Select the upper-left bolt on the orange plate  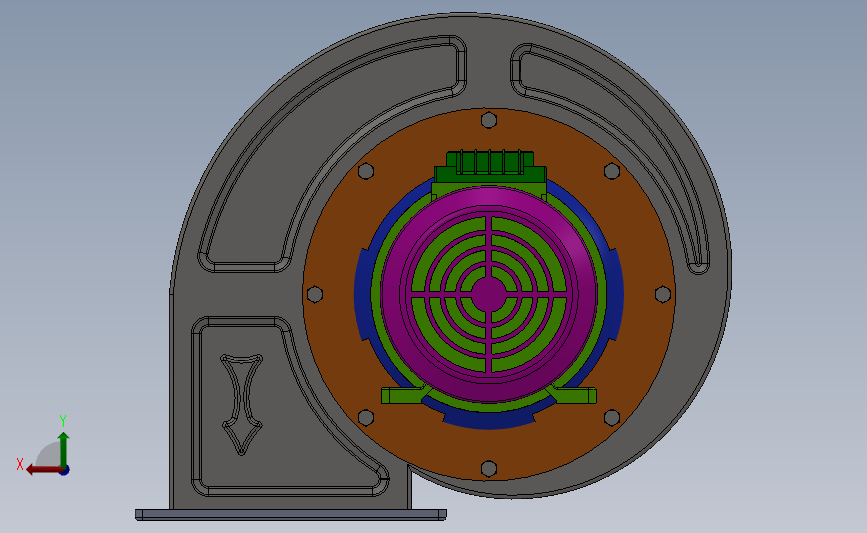[x=365, y=171]
